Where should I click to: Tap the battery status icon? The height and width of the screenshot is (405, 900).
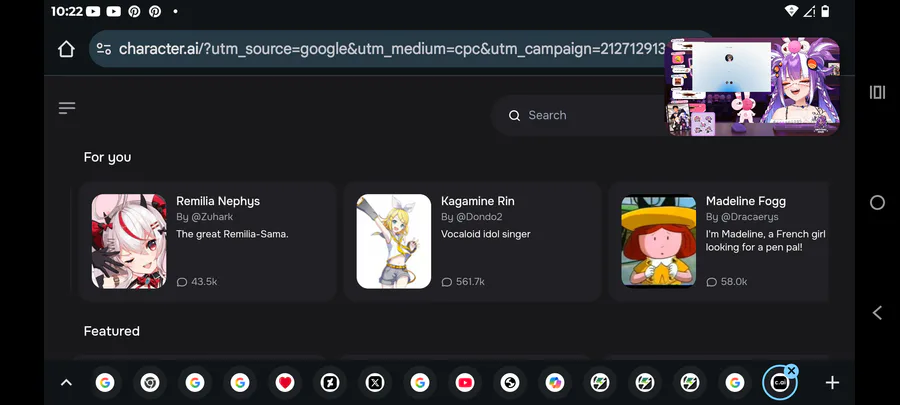click(x=825, y=11)
